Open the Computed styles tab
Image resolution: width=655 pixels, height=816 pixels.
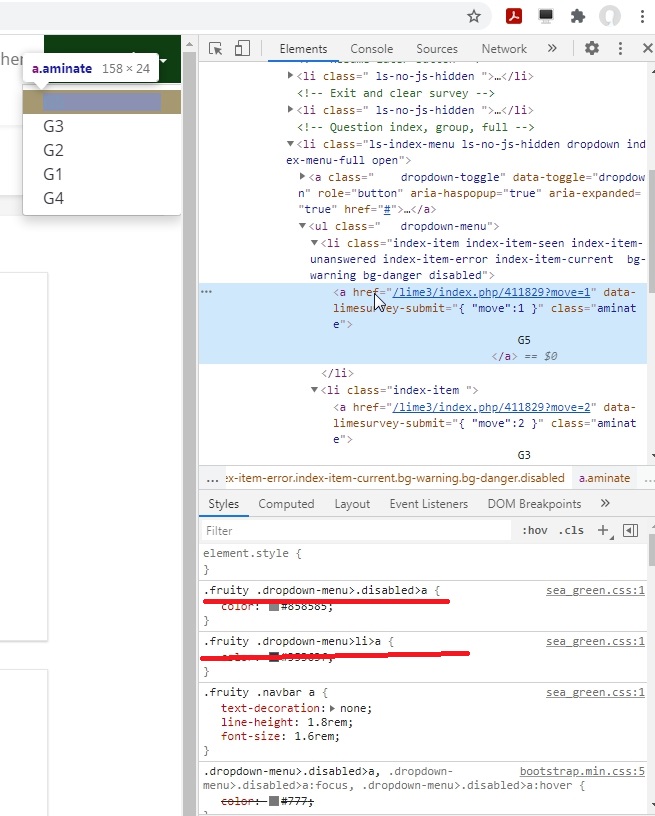click(286, 504)
